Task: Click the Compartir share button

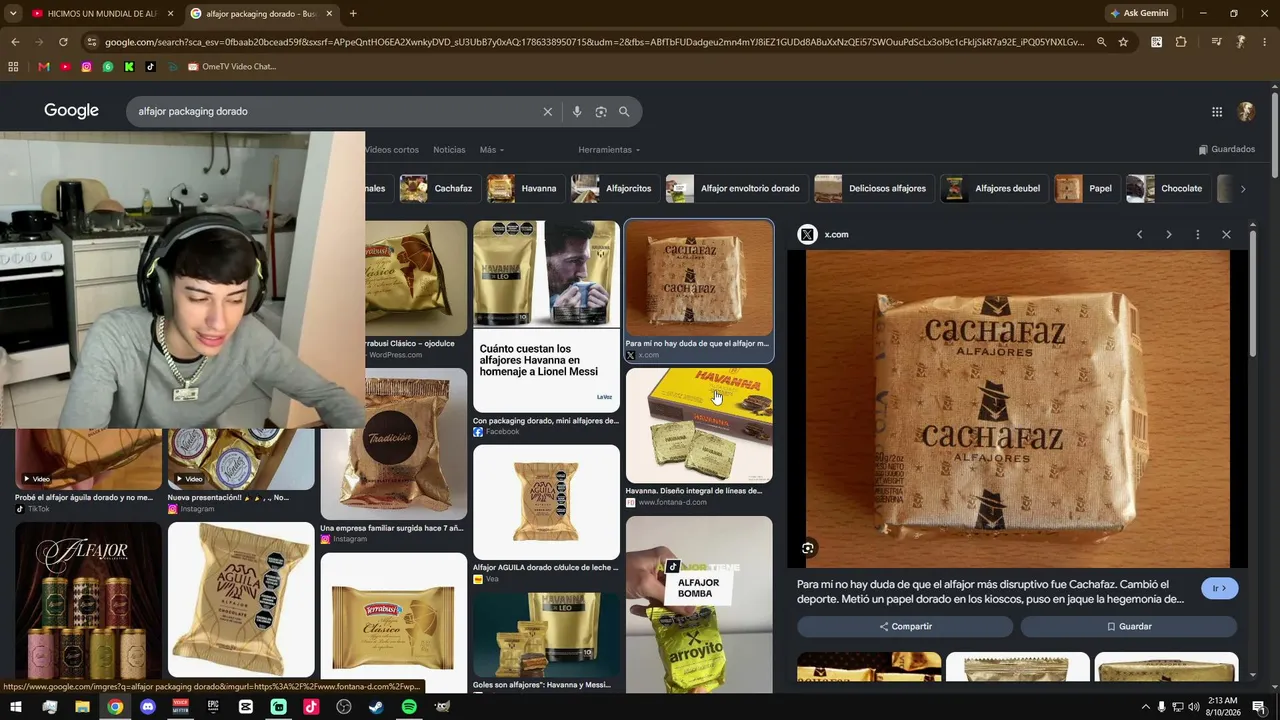Action: [905, 626]
